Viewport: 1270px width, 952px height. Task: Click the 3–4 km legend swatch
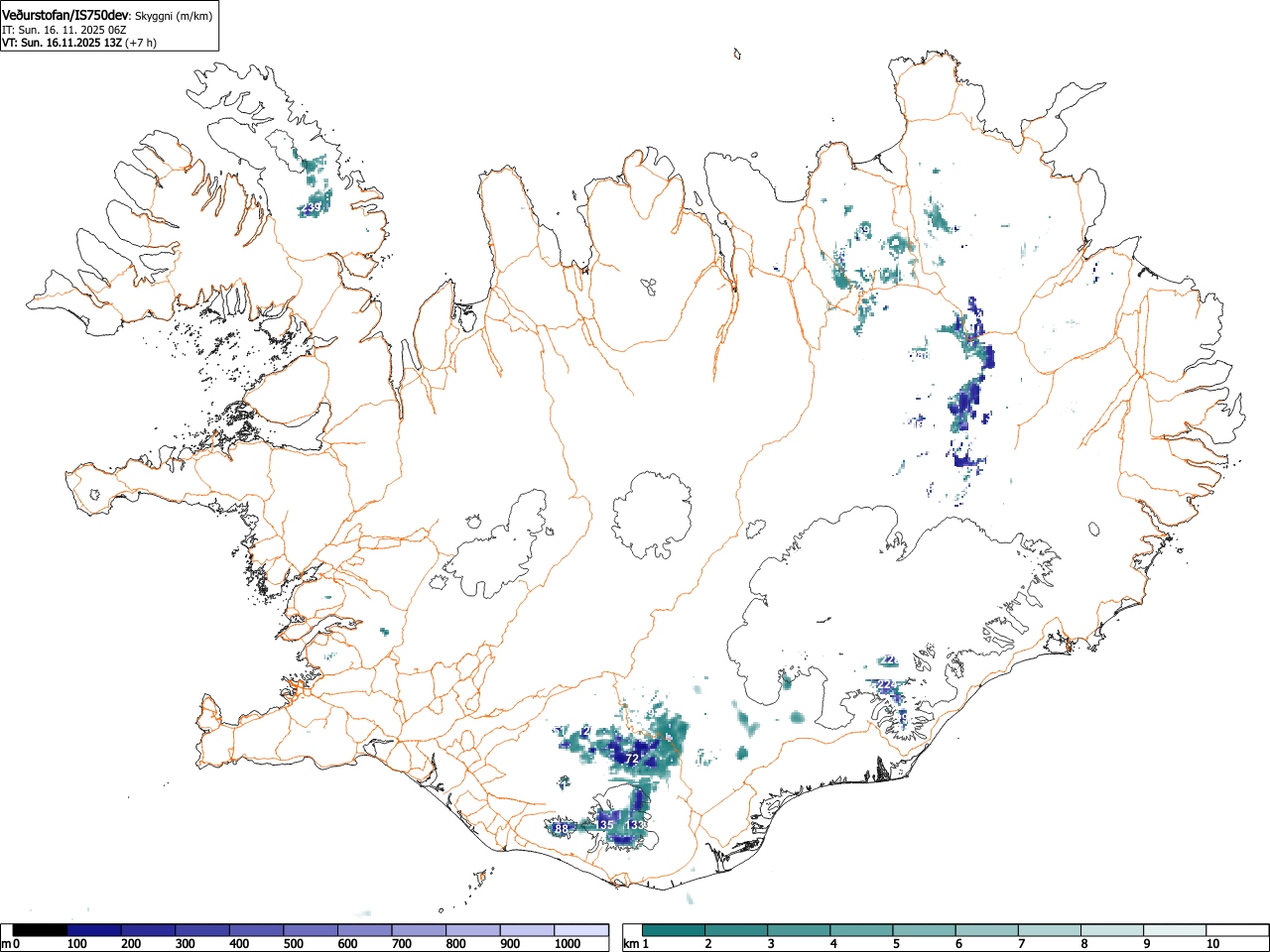coord(799,930)
